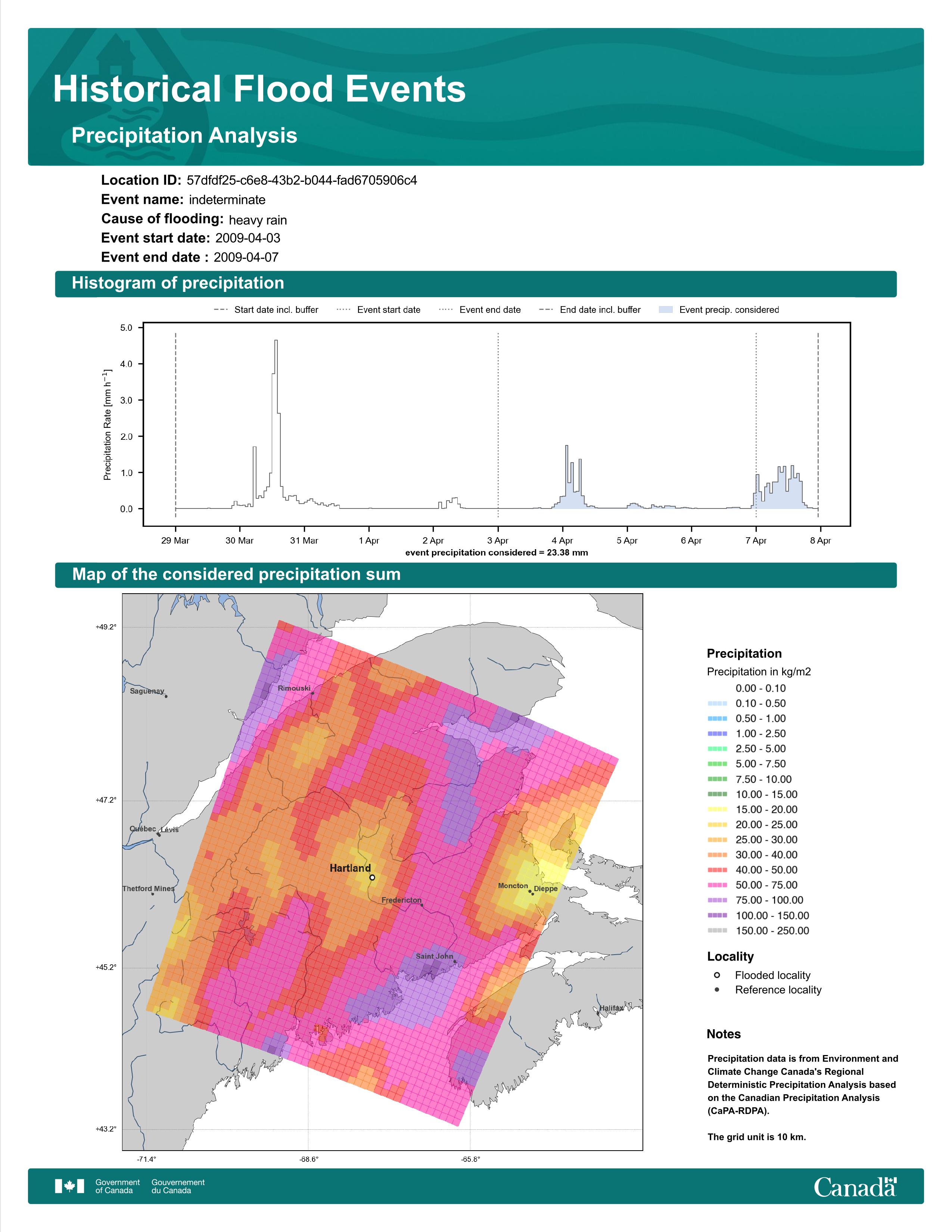
Task: Click the Fredericton reference locality dot
Action: click(x=422, y=905)
